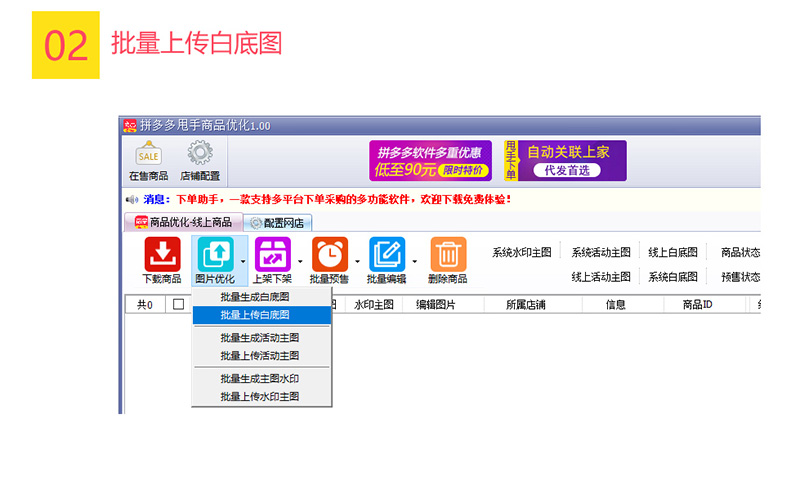The height and width of the screenshot is (485, 800).
Task: Click the 共0 count cell
Action: point(145,305)
